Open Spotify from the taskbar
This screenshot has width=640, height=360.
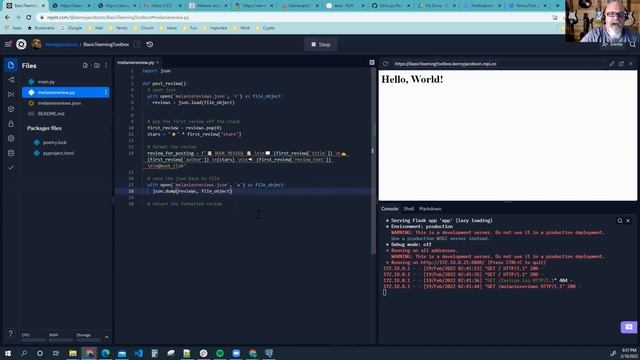[x=220, y=353]
